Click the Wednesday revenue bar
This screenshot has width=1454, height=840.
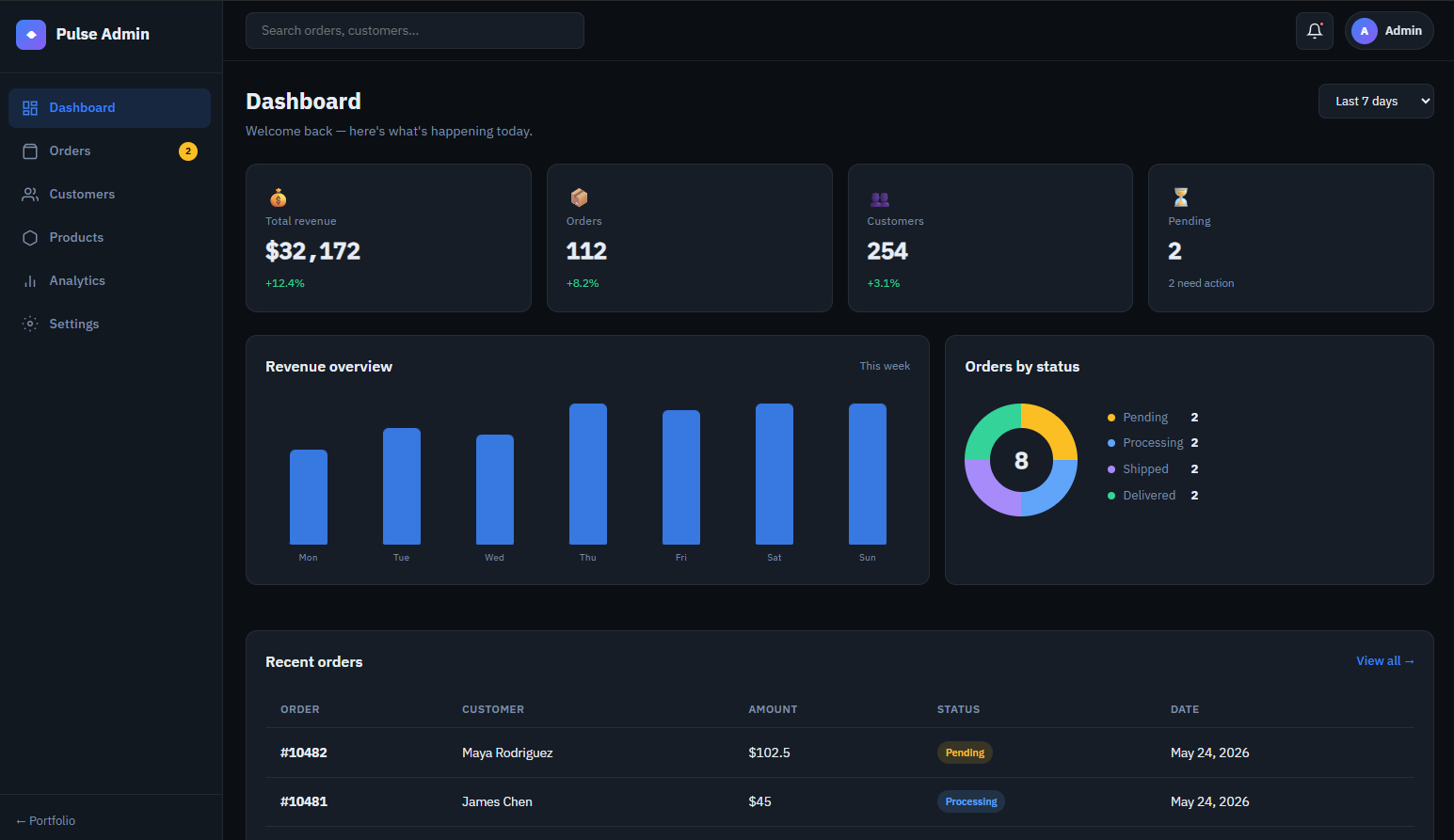[x=495, y=490]
